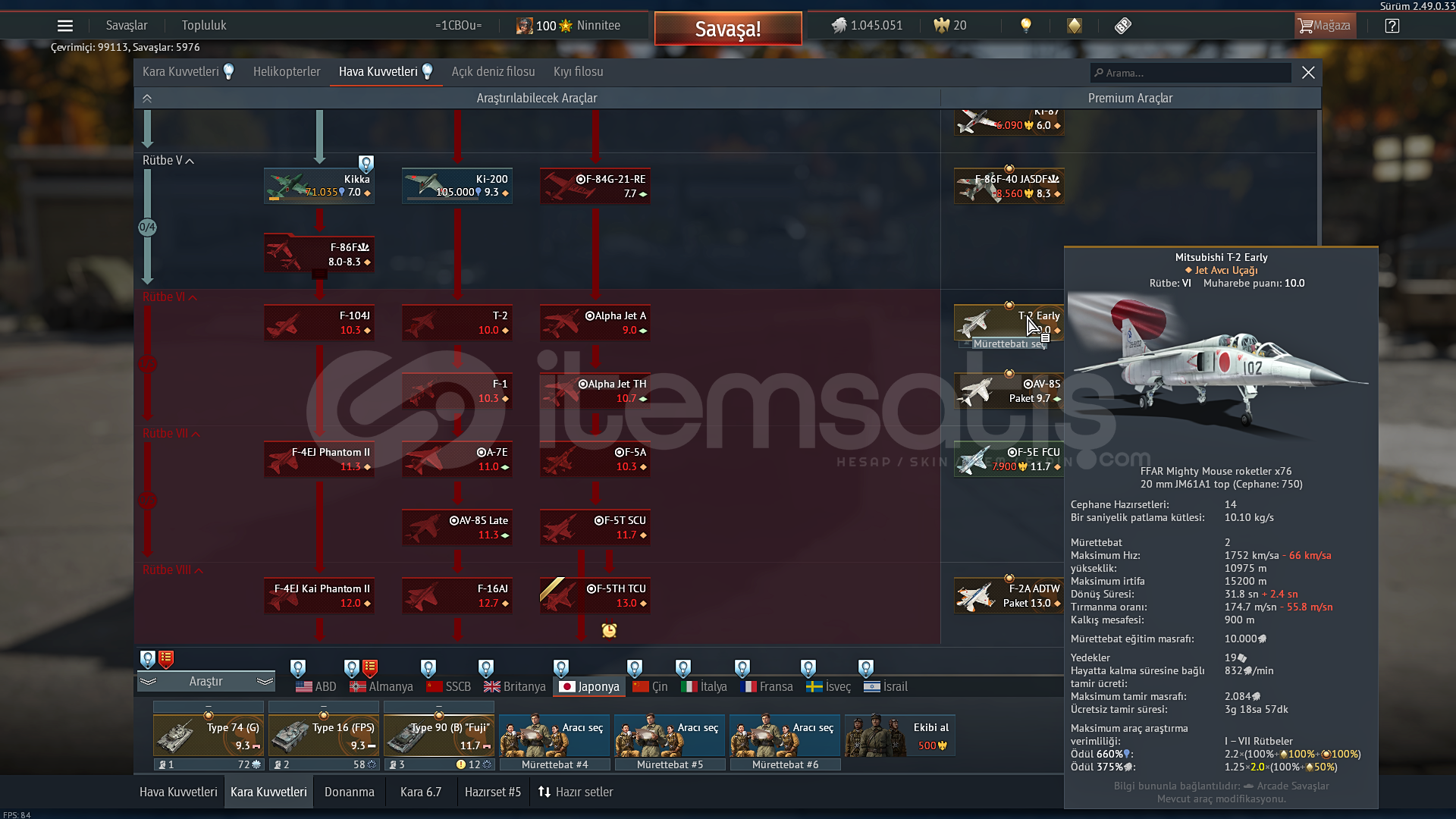Screen dimensions: 1456x819
Task: Select F-84G-21-RE aircraft
Action: (595, 186)
